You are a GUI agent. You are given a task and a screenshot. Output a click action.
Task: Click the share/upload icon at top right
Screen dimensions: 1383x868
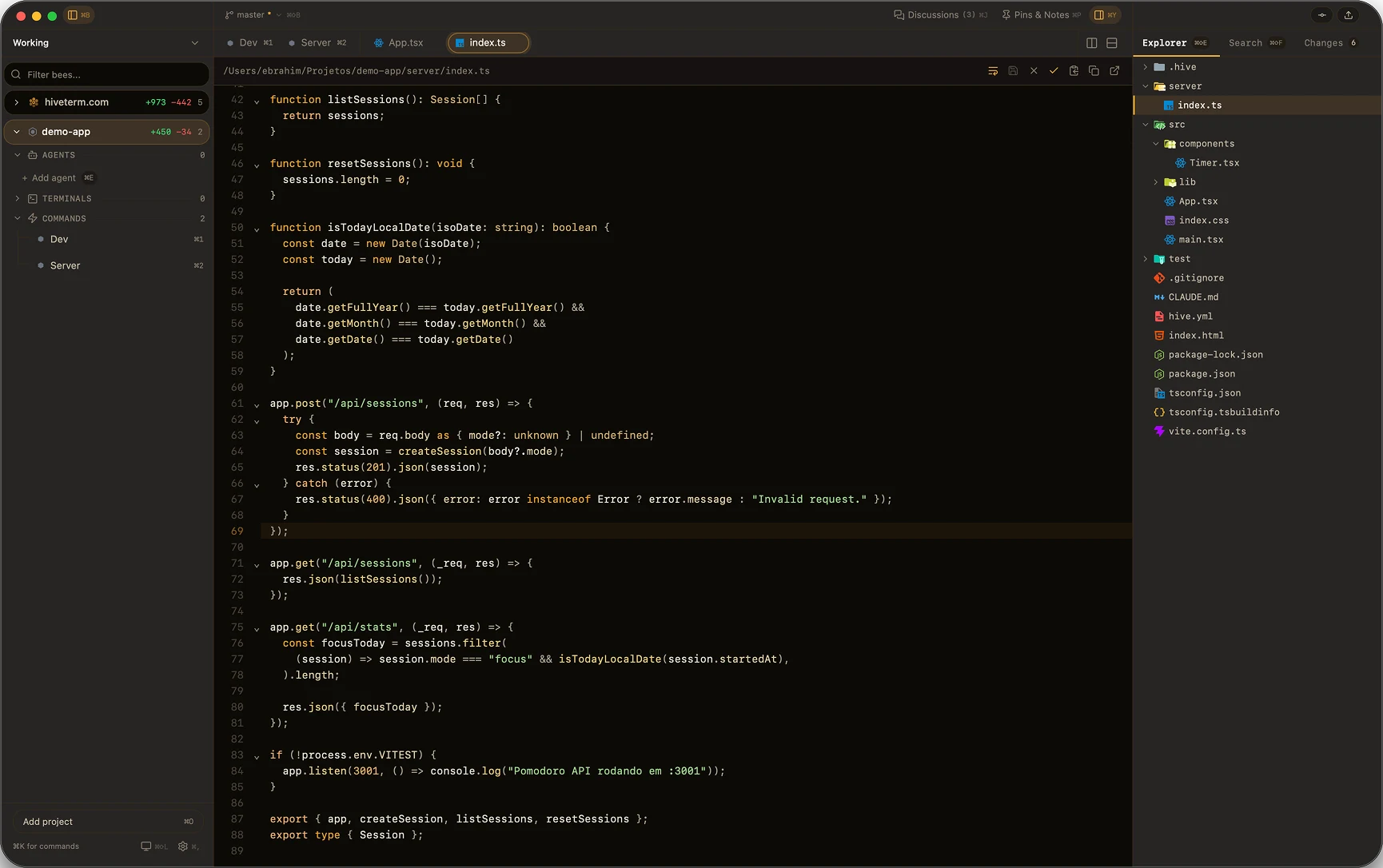point(1349,15)
